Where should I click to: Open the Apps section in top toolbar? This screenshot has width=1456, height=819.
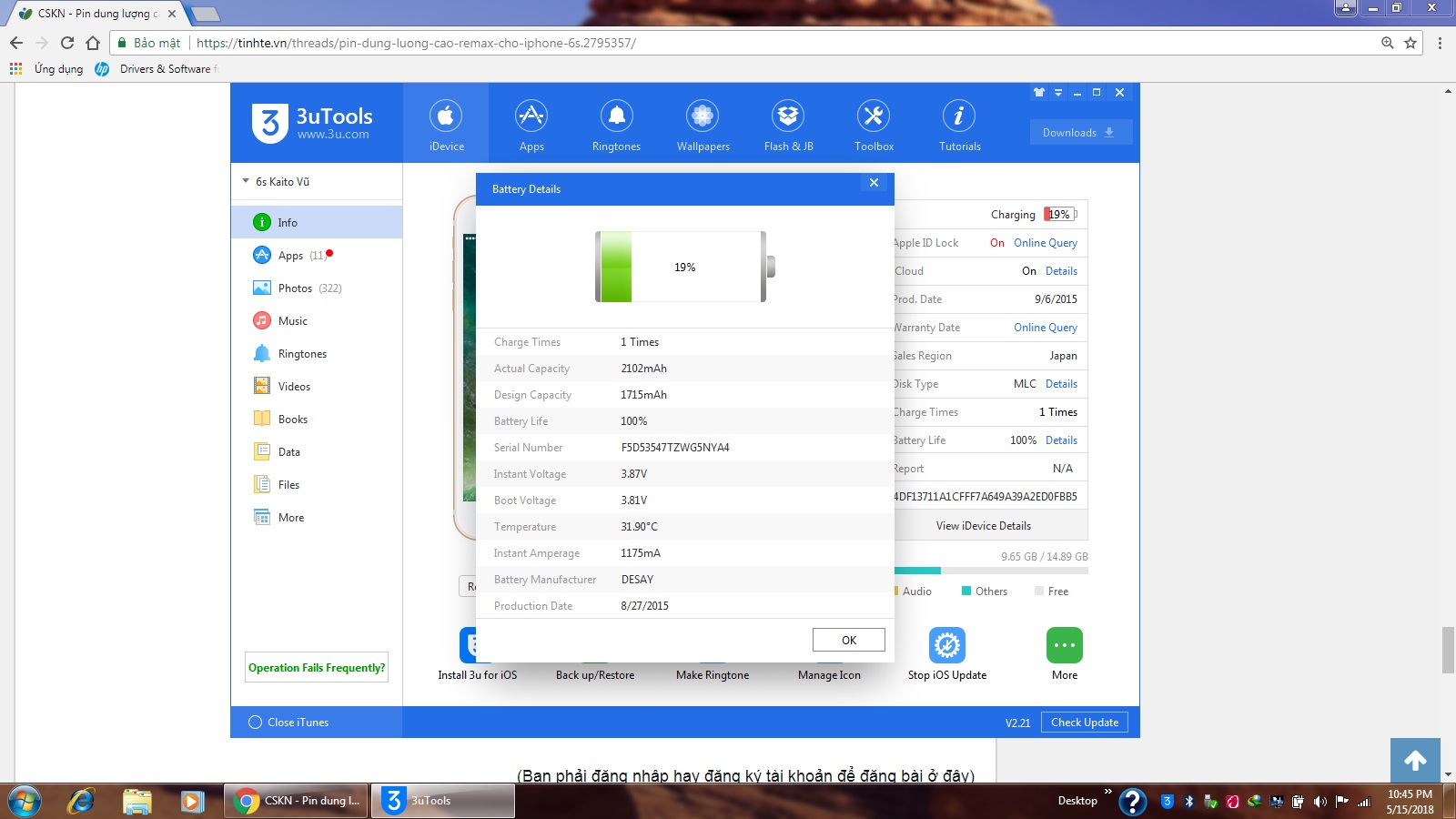tap(531, 125)
